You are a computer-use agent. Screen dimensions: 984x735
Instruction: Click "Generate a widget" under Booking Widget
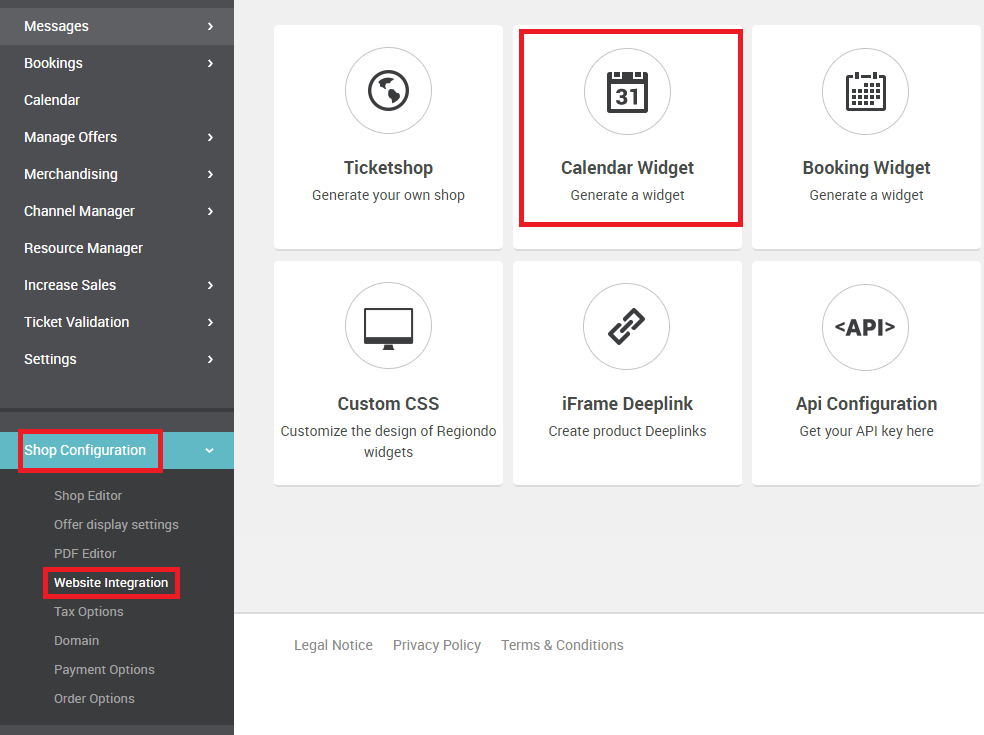[866, 195]
